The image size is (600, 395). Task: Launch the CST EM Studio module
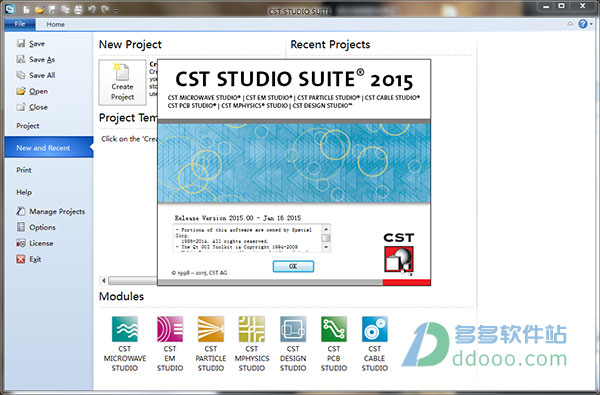click(170, 344)
